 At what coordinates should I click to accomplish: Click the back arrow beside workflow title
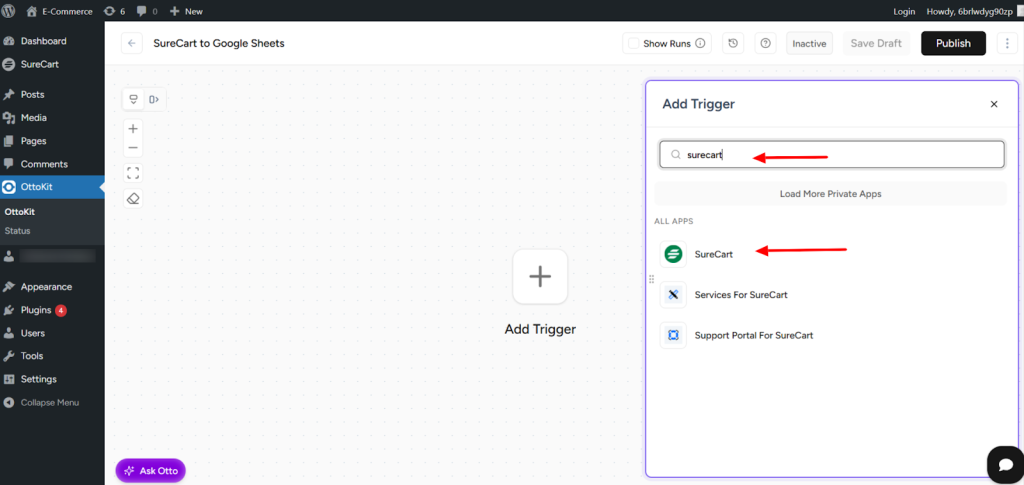132,44
